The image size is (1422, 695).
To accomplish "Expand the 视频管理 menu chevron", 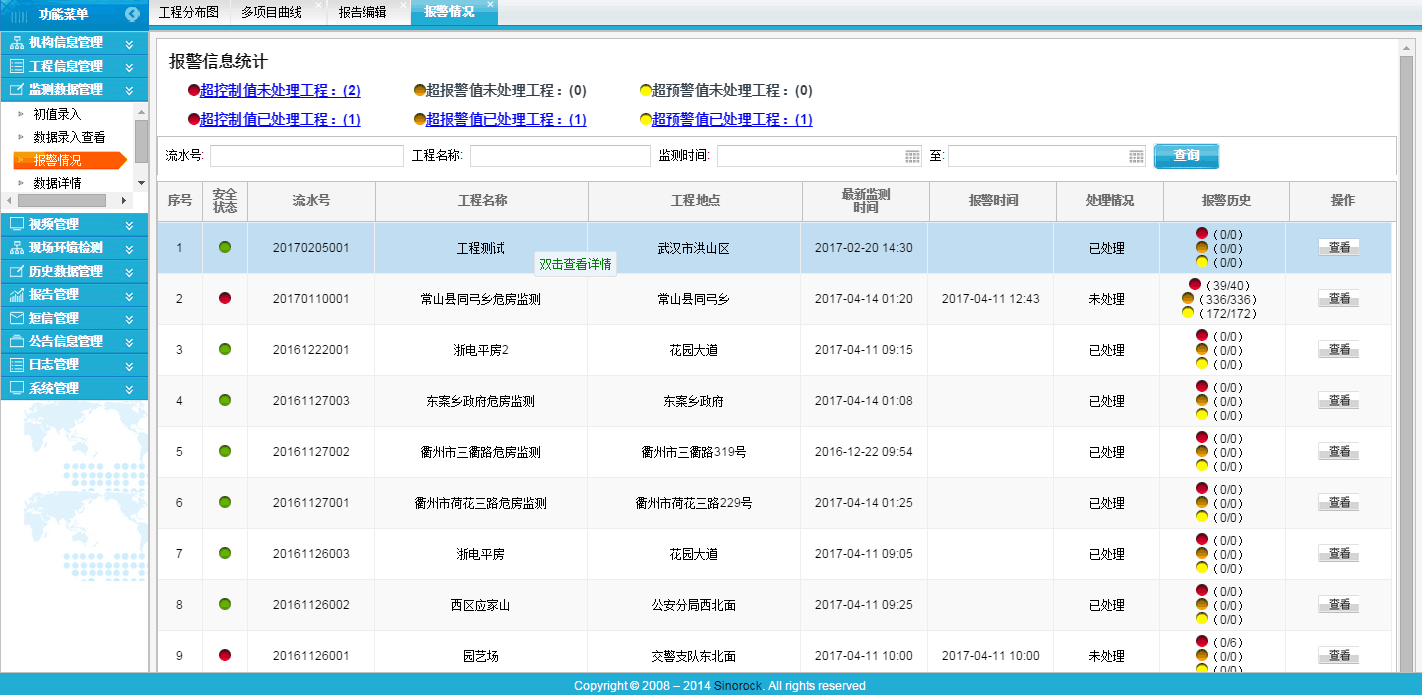I will 129,225.
